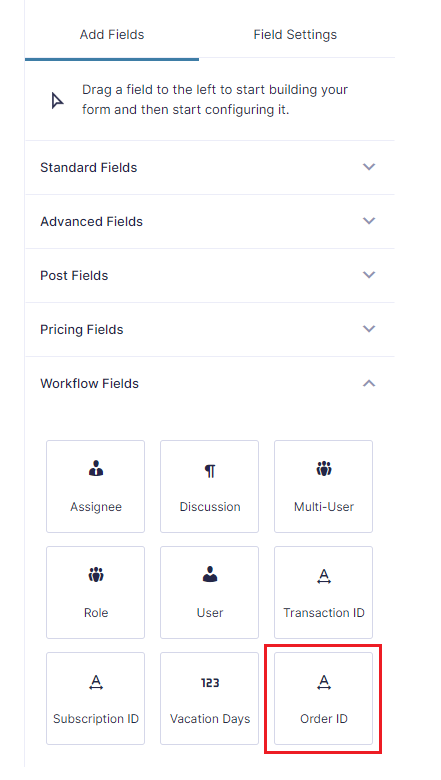Image resolution: width=441 pixels, height=780 pixels.
Task: Click the Standard Fields heading label
Action: [88, 168]
